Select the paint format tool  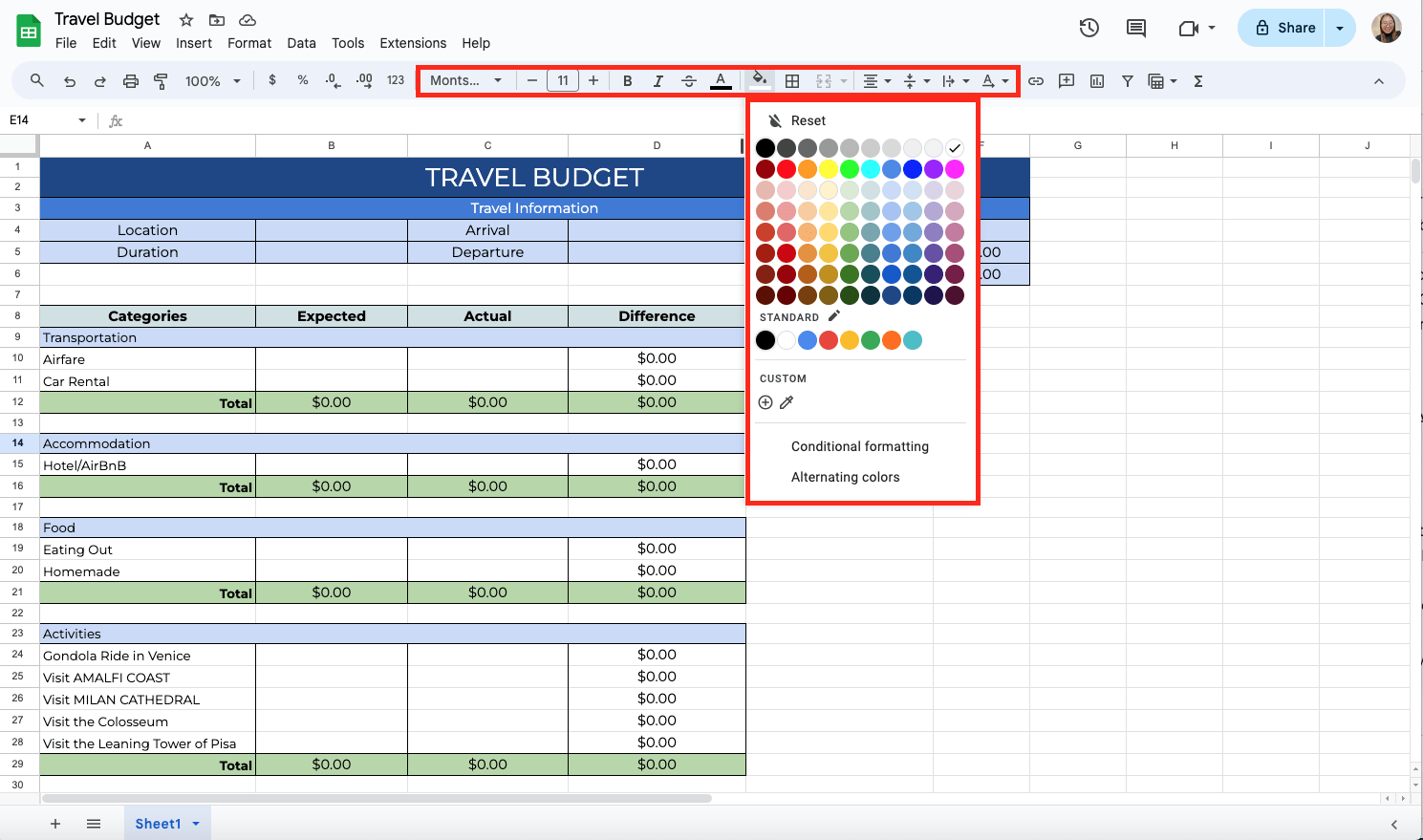(161, 80)
